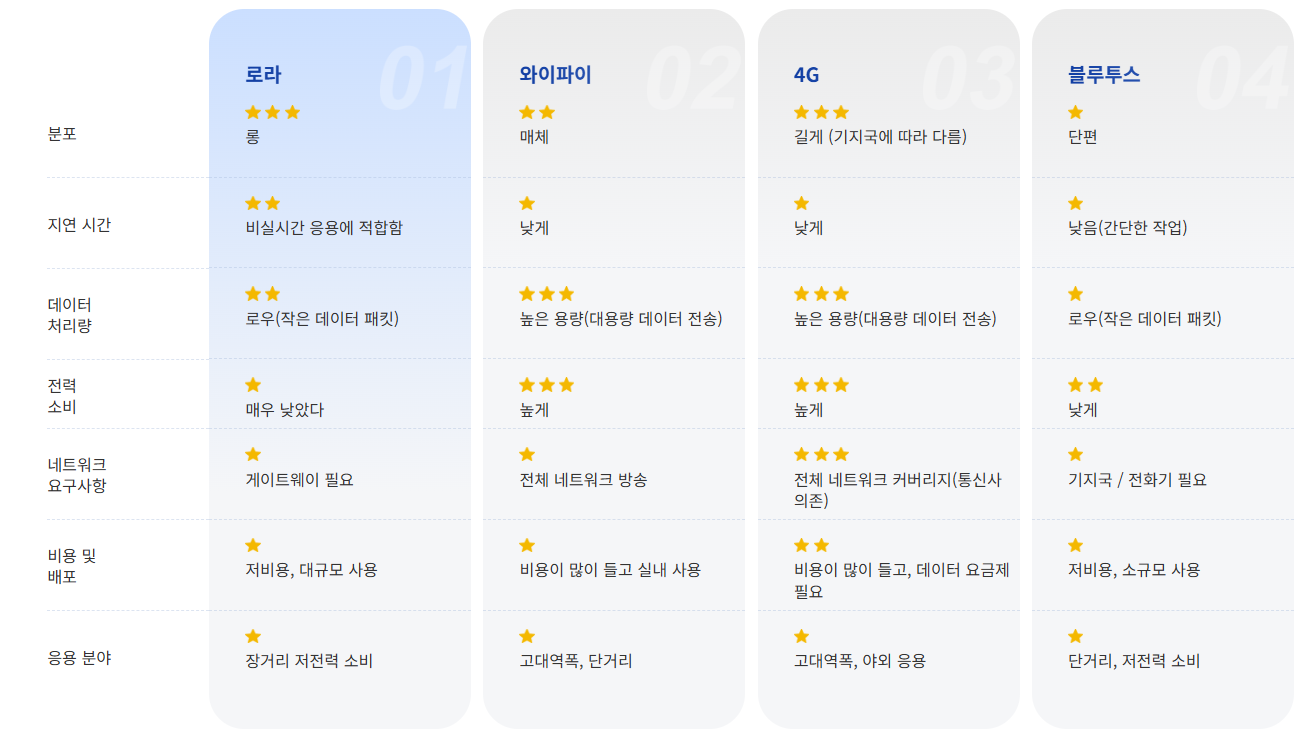Viewport: 1300px width, 735px height.
Task: Click the 지연 시간 row label
Action: click(x=79, y=225)
